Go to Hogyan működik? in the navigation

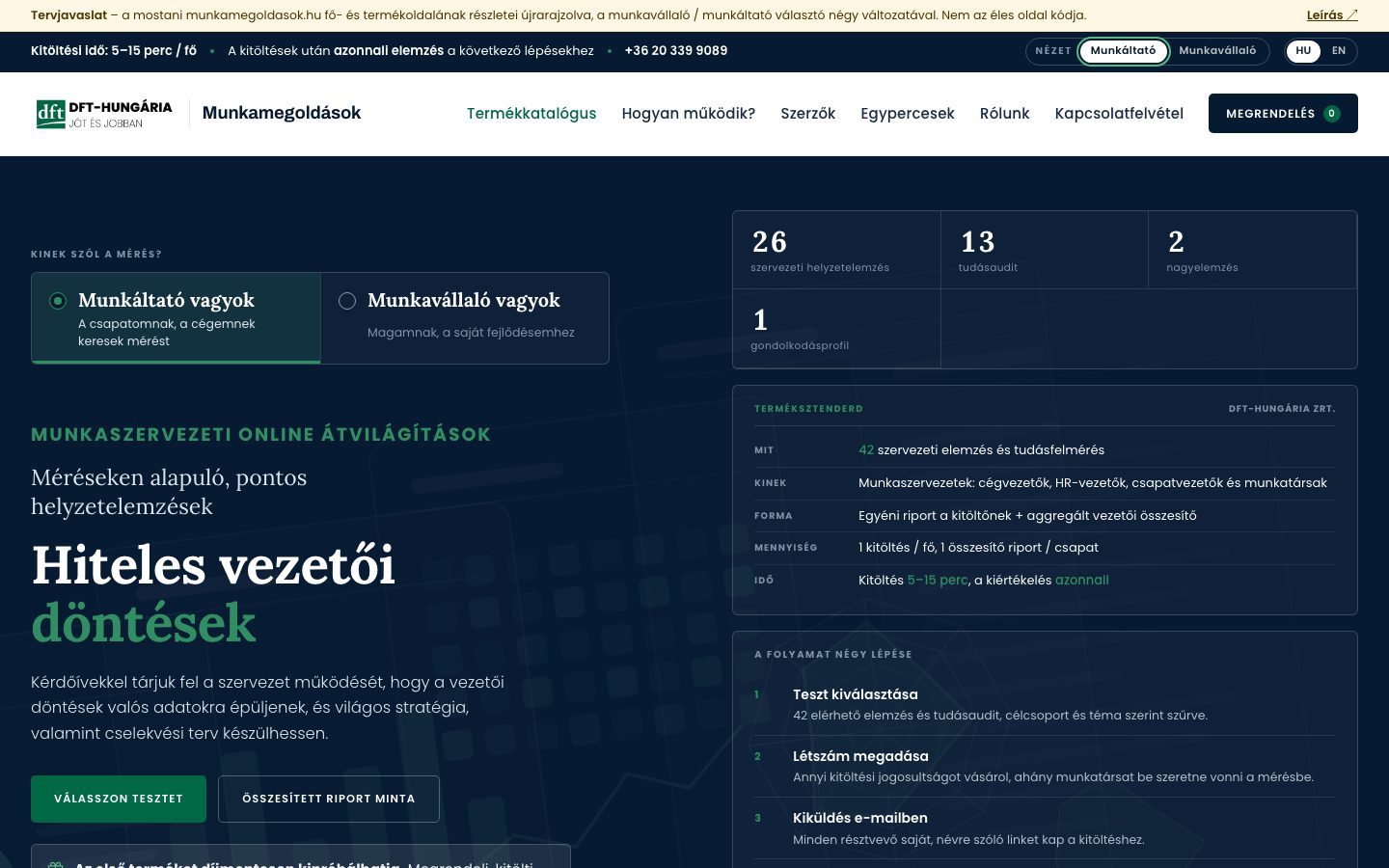pyautogui.click(x=689, y=114)
